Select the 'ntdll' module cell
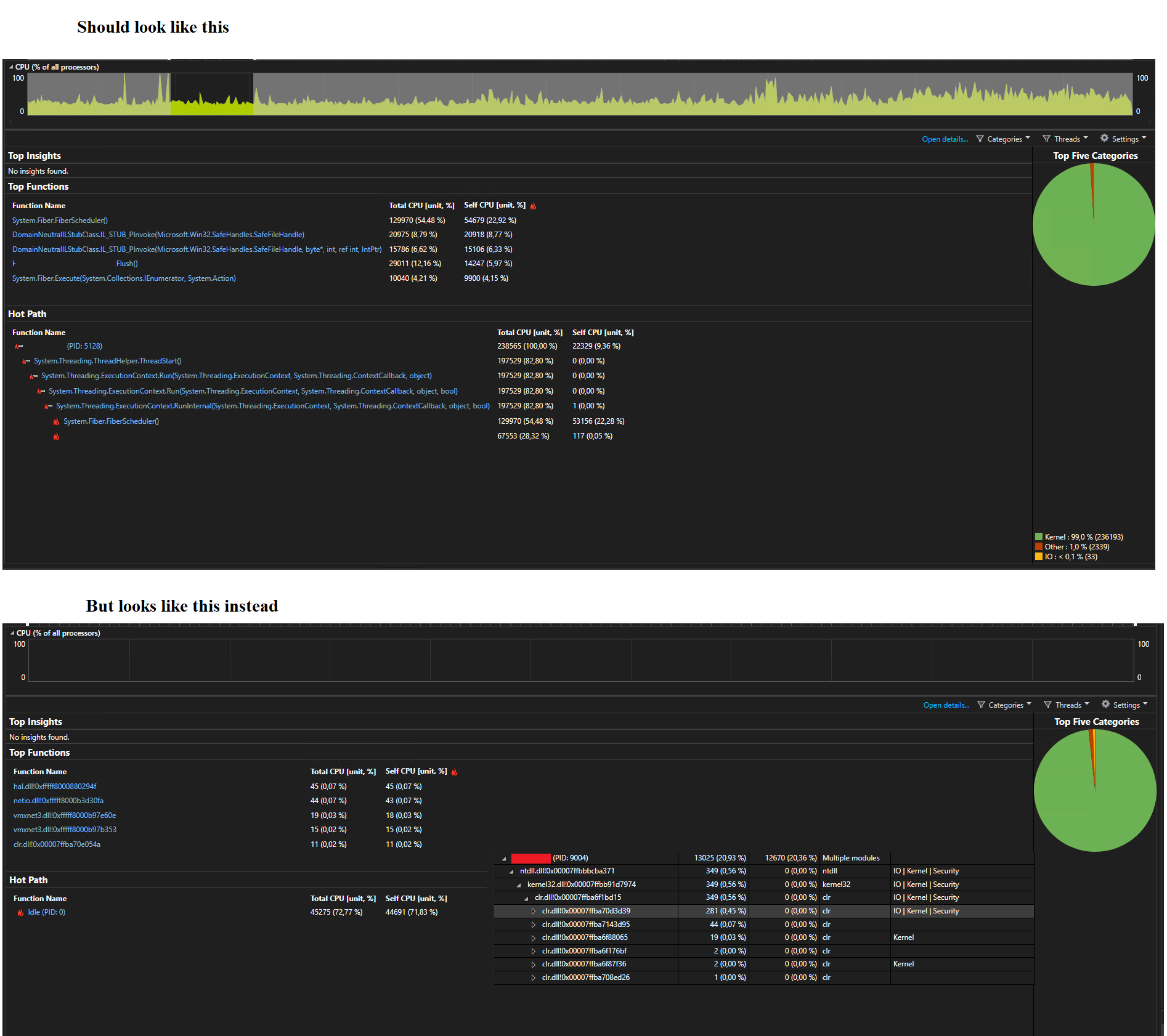Image resolution: width=1167 pixels, height=1036 pixels. (829, 871)
